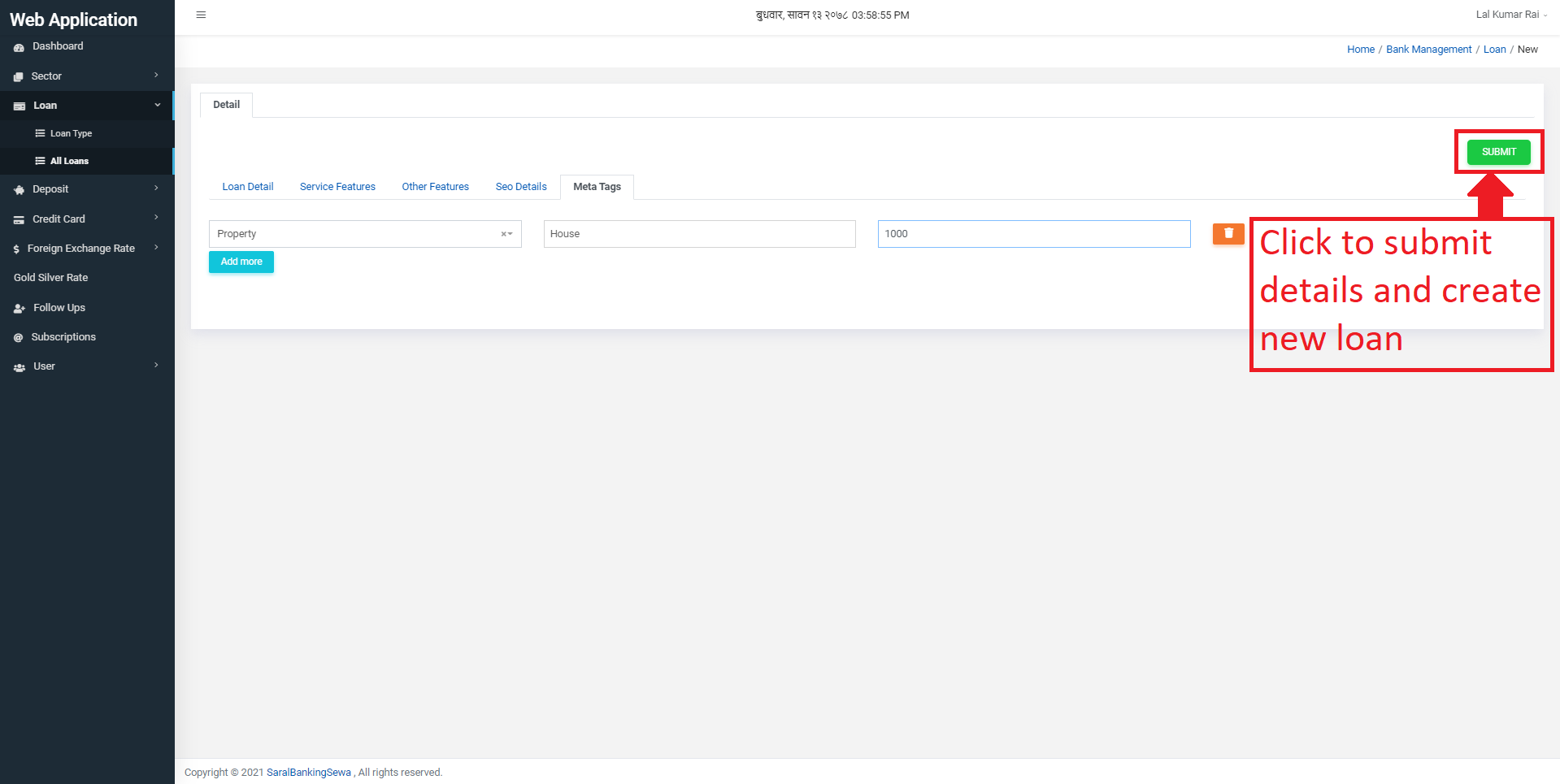Click the dollar icon for Foreign Exchange Rate
This screenshot has width=1560, height=784.
point(16,249)
